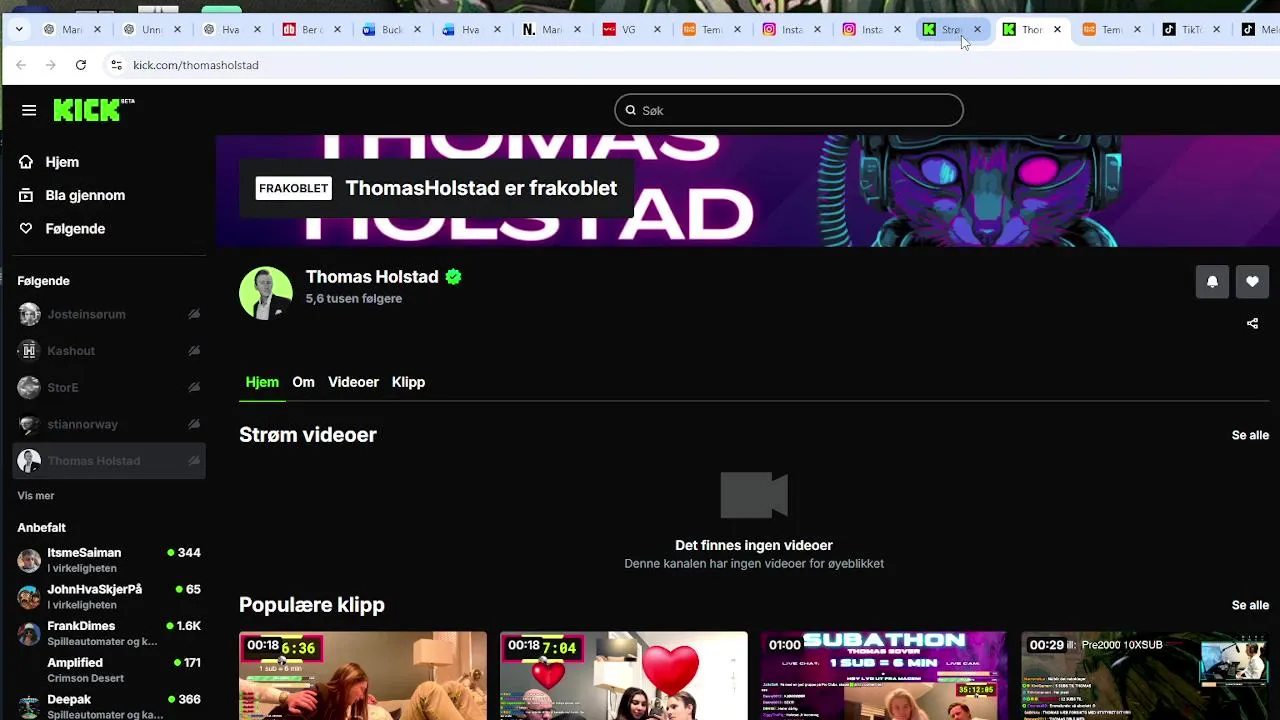
Task: Toggle muted notifications for Josteinsørum
Action: 194,314
